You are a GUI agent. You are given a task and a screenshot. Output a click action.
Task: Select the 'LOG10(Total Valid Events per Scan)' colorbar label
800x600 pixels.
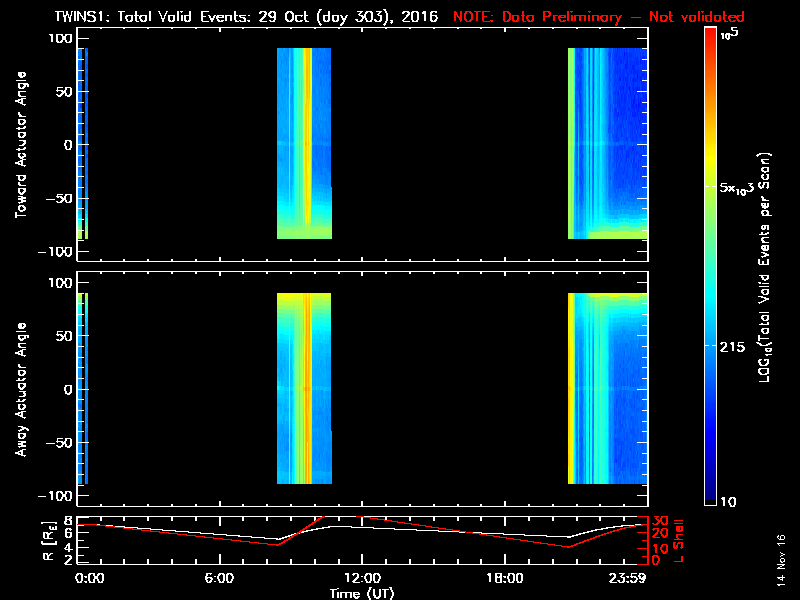pos(764,267)
